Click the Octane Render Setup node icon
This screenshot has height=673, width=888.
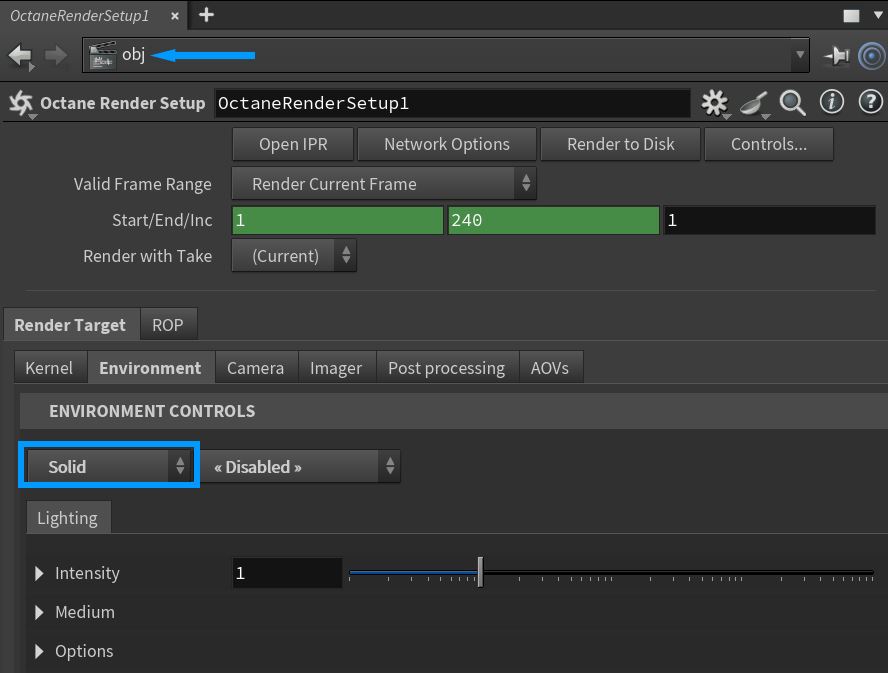click(x=21, y=103)
